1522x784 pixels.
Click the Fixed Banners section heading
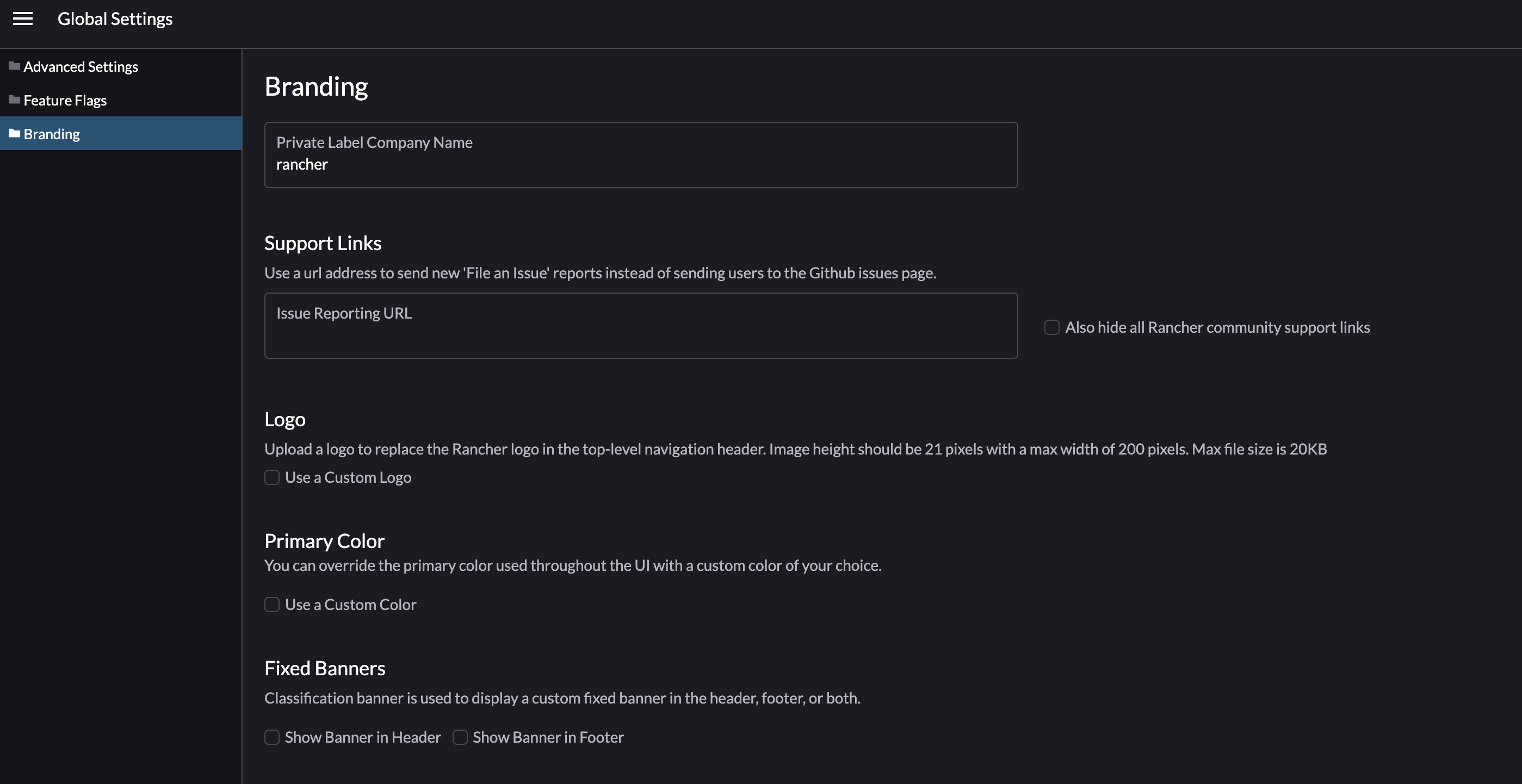click(324, 668)
